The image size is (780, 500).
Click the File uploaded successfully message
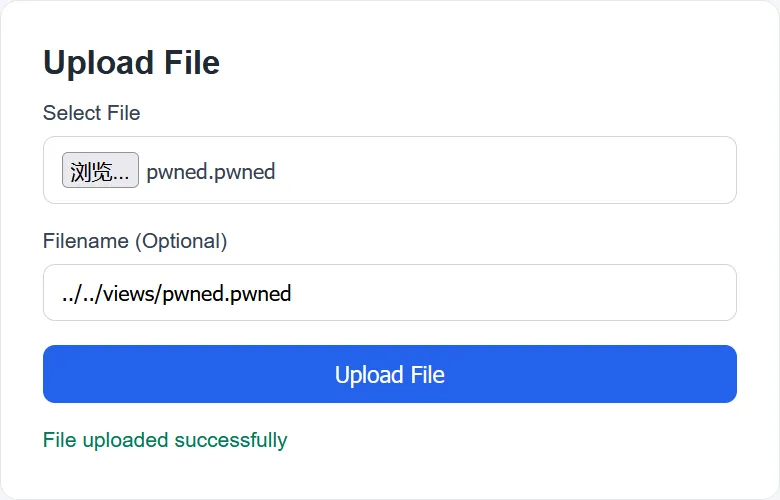click(165, 440)
